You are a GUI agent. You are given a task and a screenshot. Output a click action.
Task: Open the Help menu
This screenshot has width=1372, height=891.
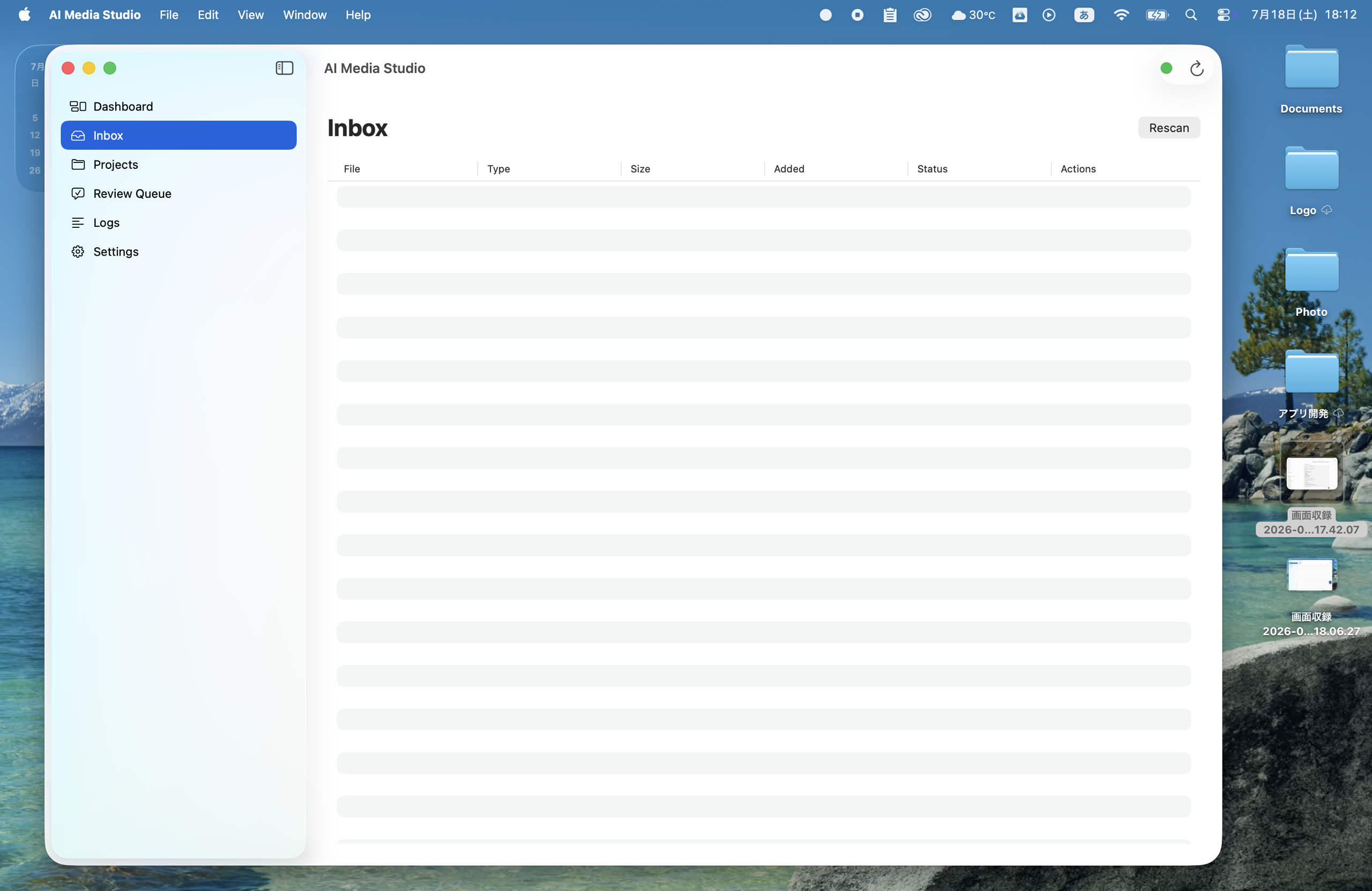tap(358, 14)
